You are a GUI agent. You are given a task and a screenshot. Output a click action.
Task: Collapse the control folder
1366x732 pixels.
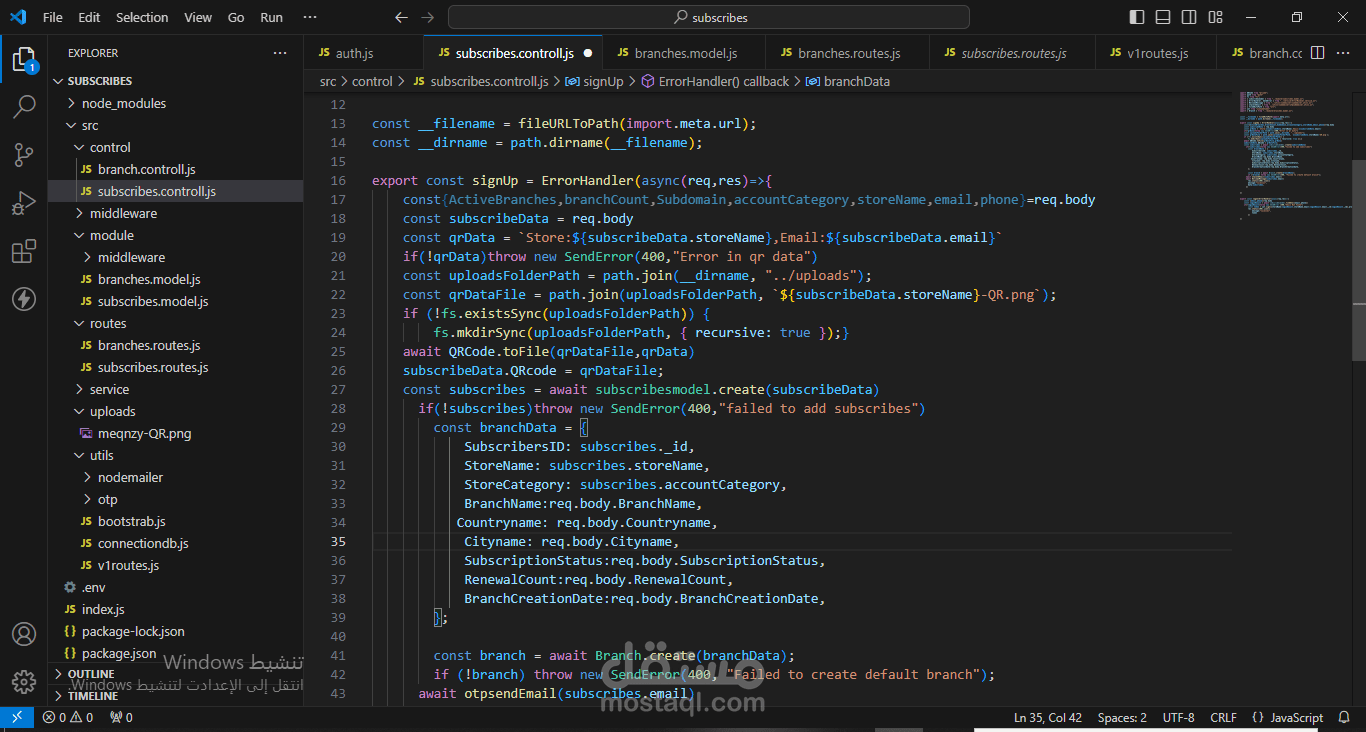175,147
